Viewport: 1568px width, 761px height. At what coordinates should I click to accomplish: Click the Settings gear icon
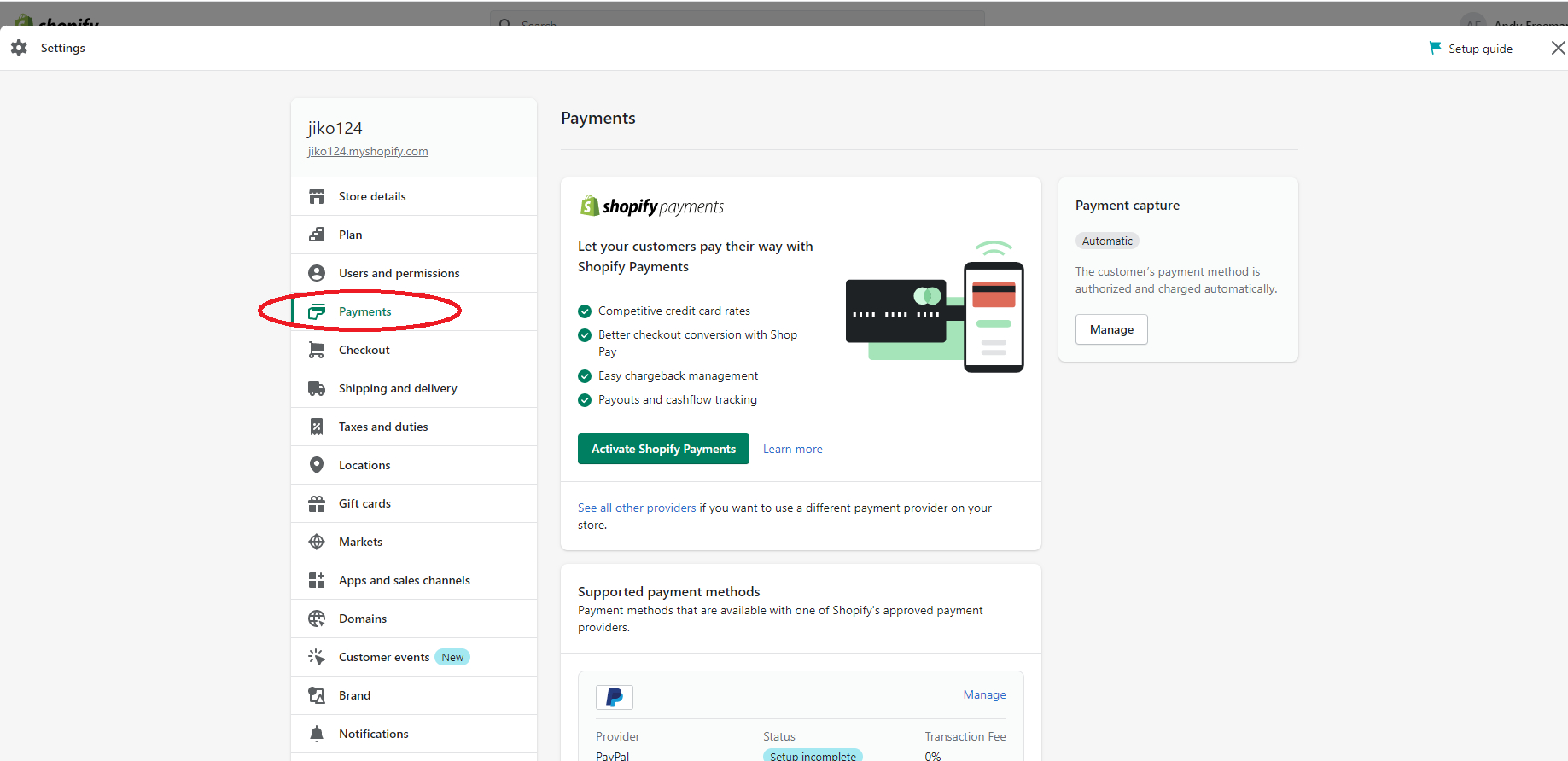tap(19, 48)
